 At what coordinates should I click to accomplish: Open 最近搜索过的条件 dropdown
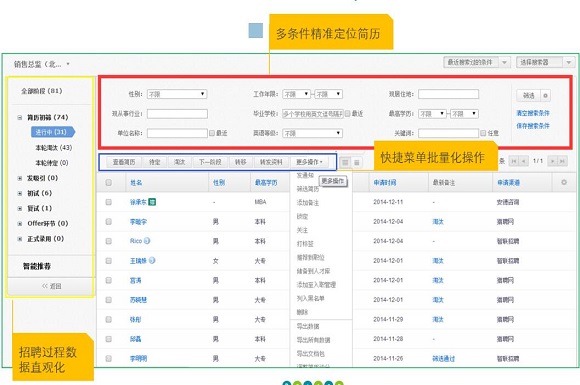click(x=477, y=62)
